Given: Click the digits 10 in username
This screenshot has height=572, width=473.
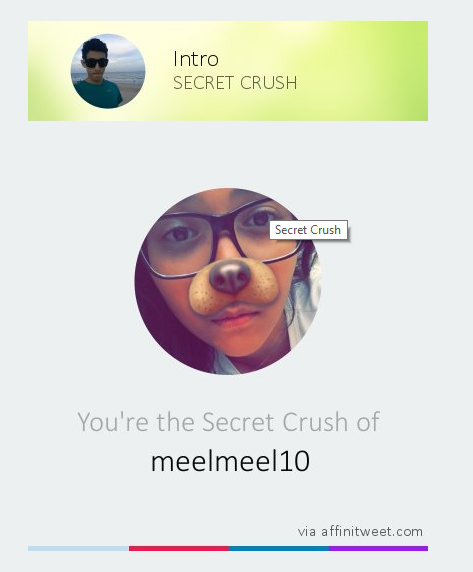Looking at the screenshot, I should click(x=294, y=461).
